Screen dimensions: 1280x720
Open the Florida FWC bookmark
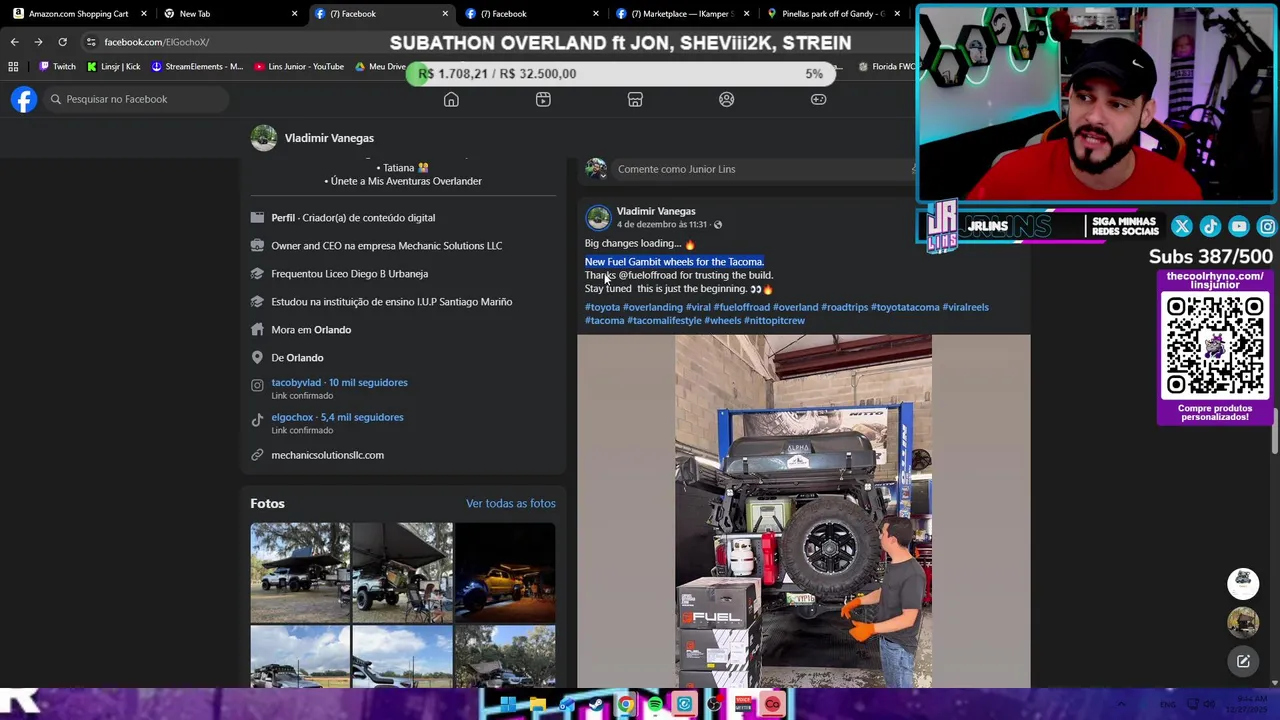(887, 67)
